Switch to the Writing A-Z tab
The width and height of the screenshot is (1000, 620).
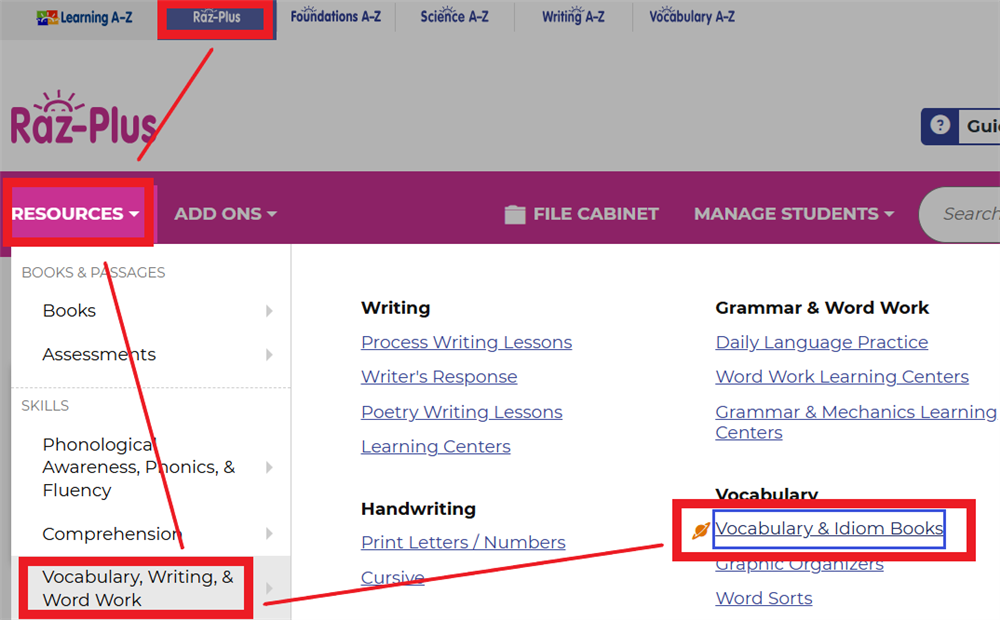point(573,17)
